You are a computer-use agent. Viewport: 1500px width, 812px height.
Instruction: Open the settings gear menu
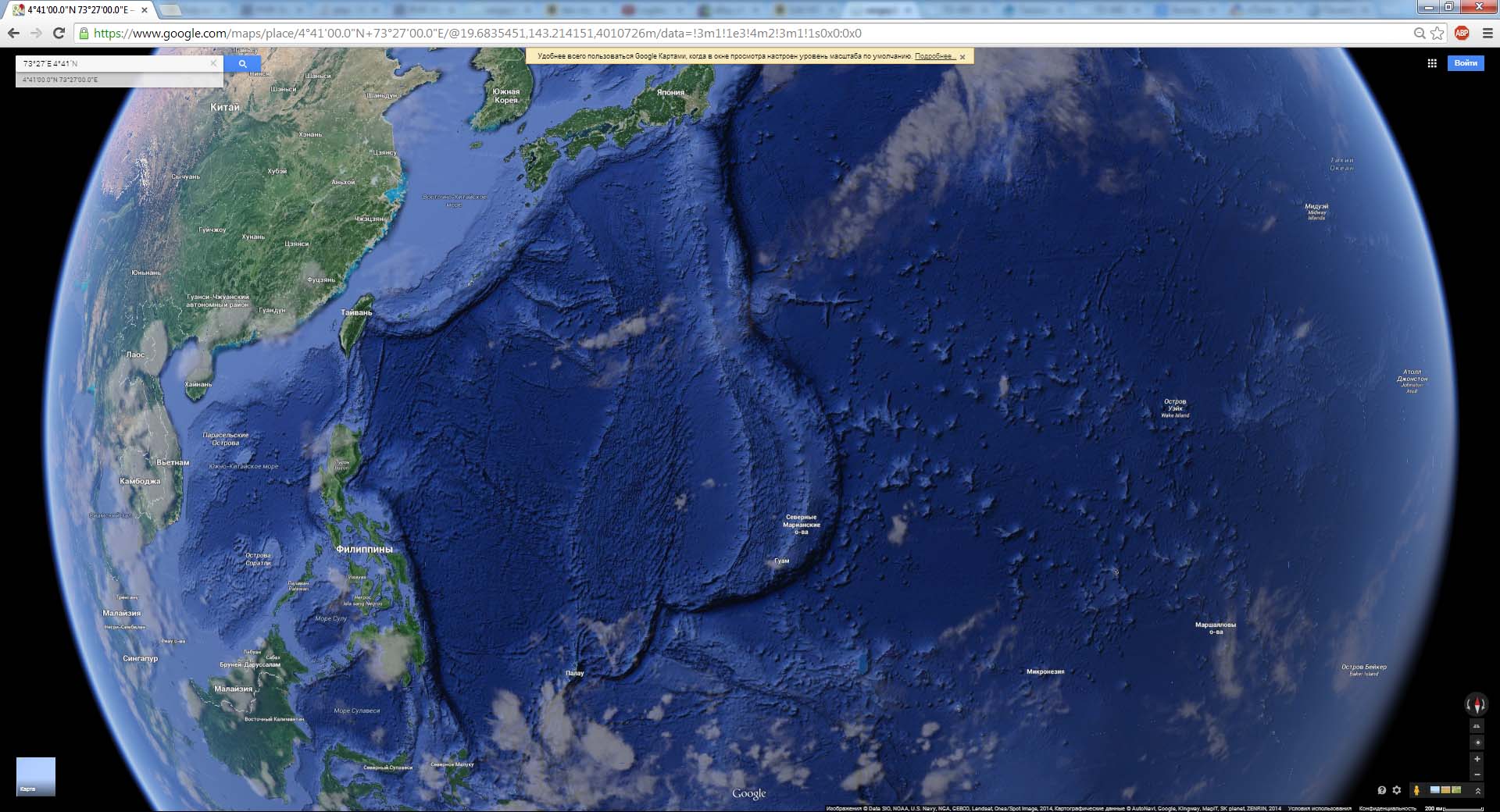(x=1397, y=790)
